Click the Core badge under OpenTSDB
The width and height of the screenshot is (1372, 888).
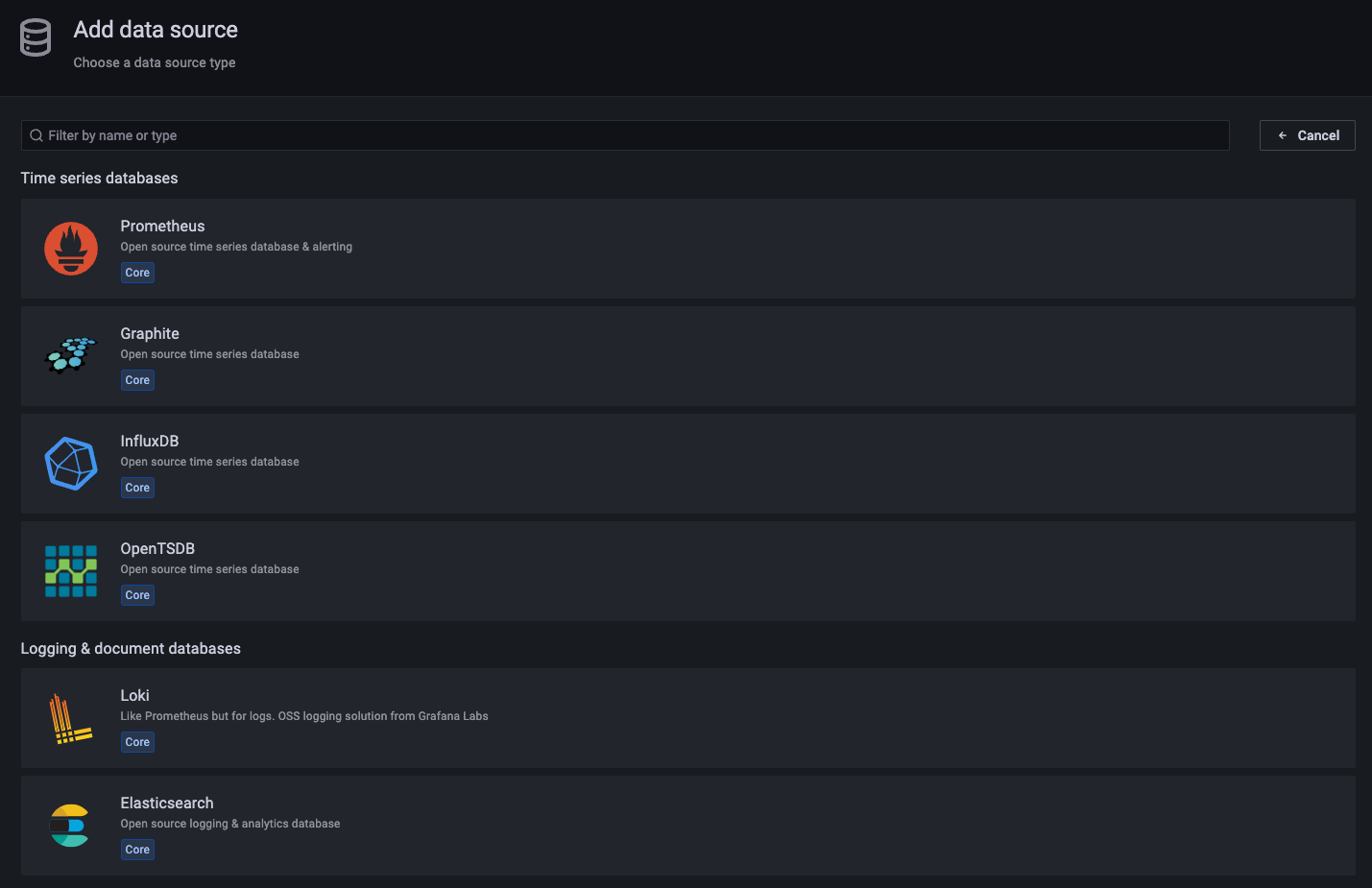pyautogui.click(x=137, y=595)
